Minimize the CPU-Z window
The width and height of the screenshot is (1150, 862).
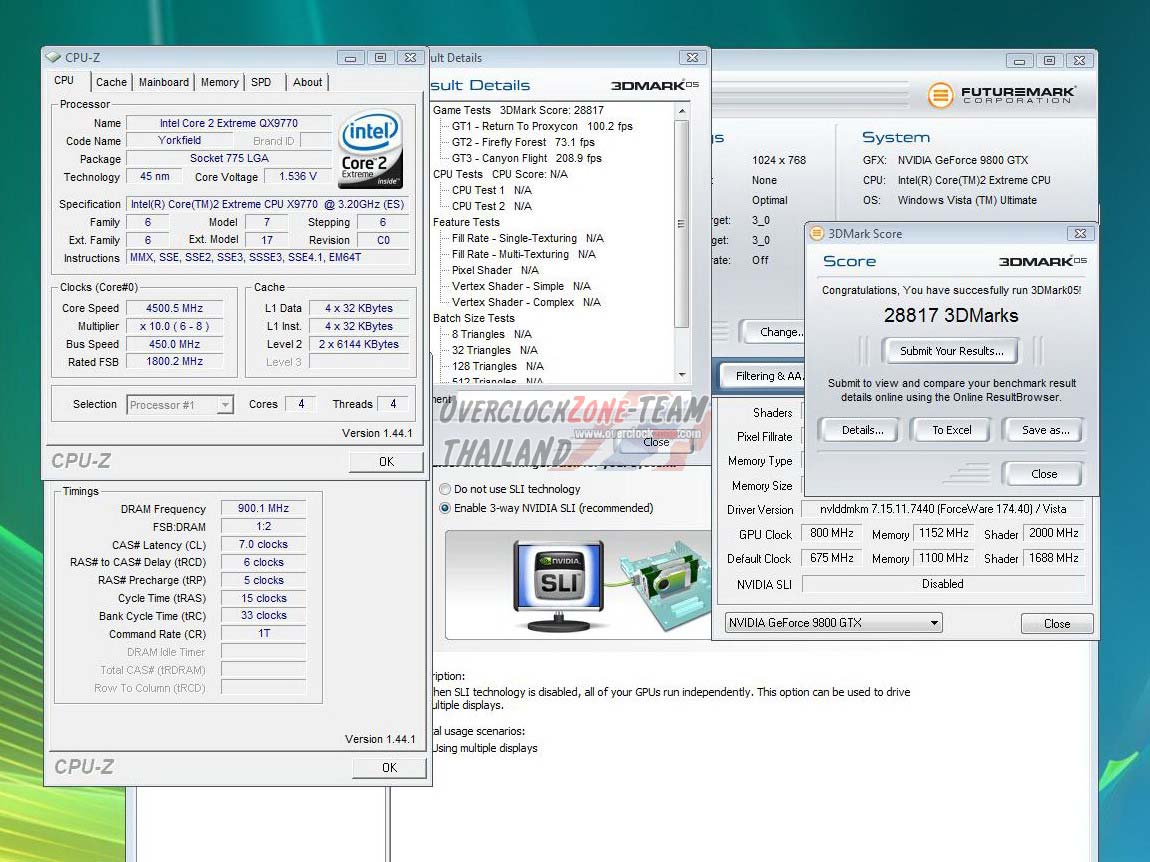click(x=351, y=57)
